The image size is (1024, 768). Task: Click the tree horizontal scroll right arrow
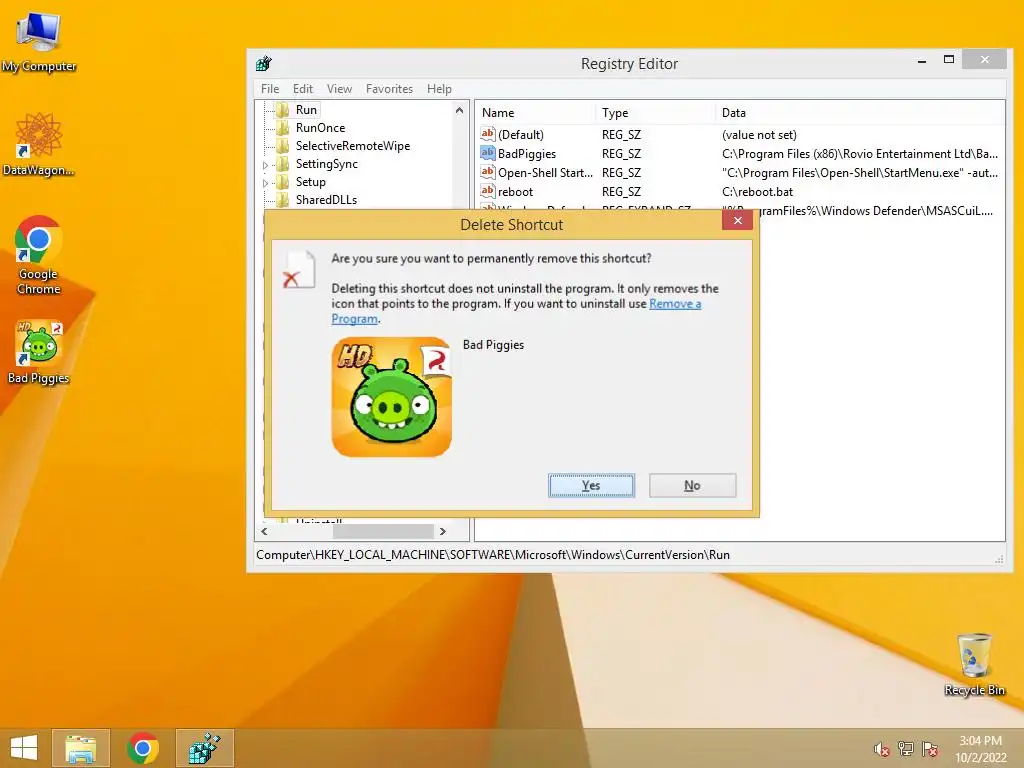pos(443,532)
